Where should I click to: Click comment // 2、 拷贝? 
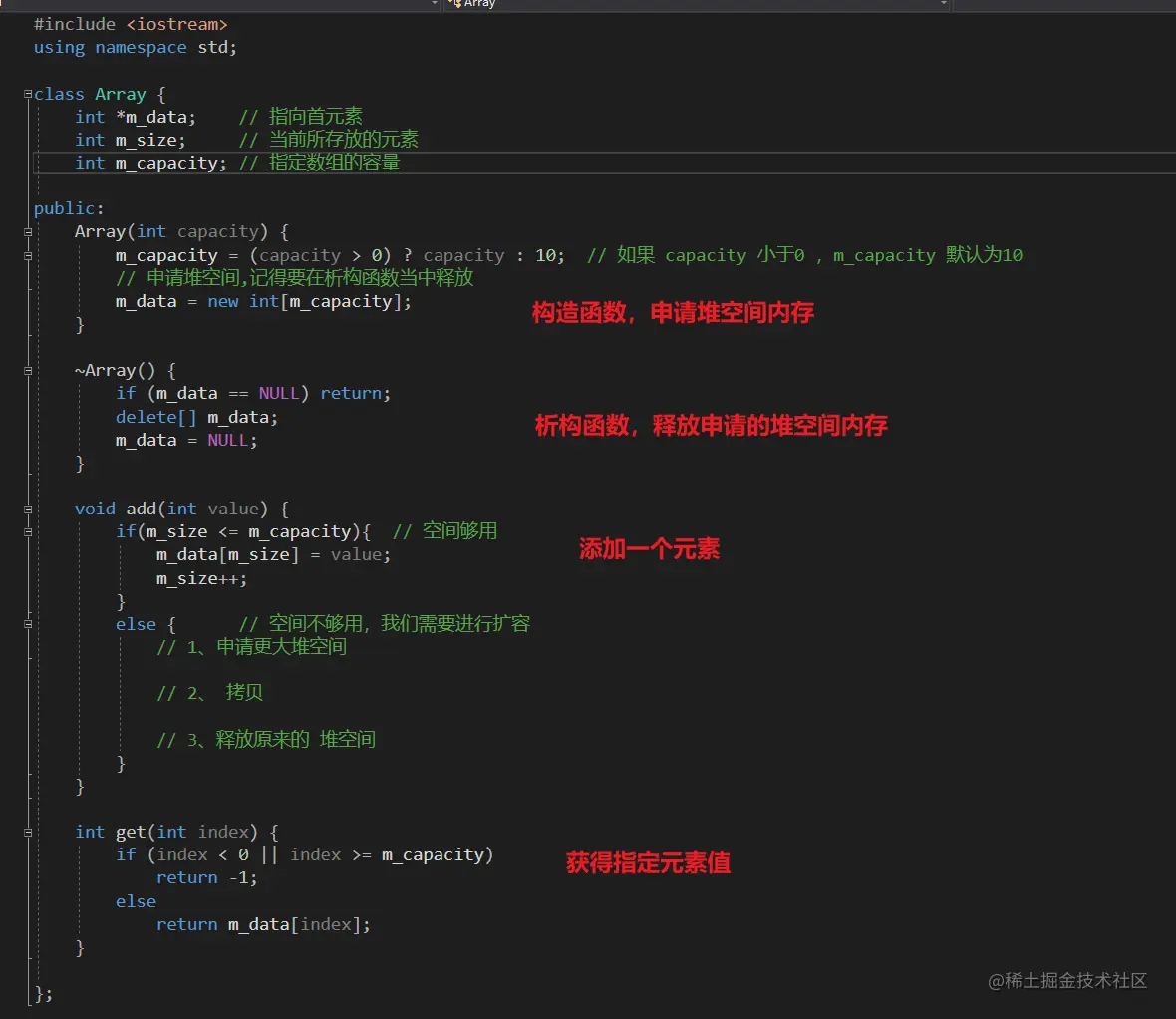coord(210,693)
